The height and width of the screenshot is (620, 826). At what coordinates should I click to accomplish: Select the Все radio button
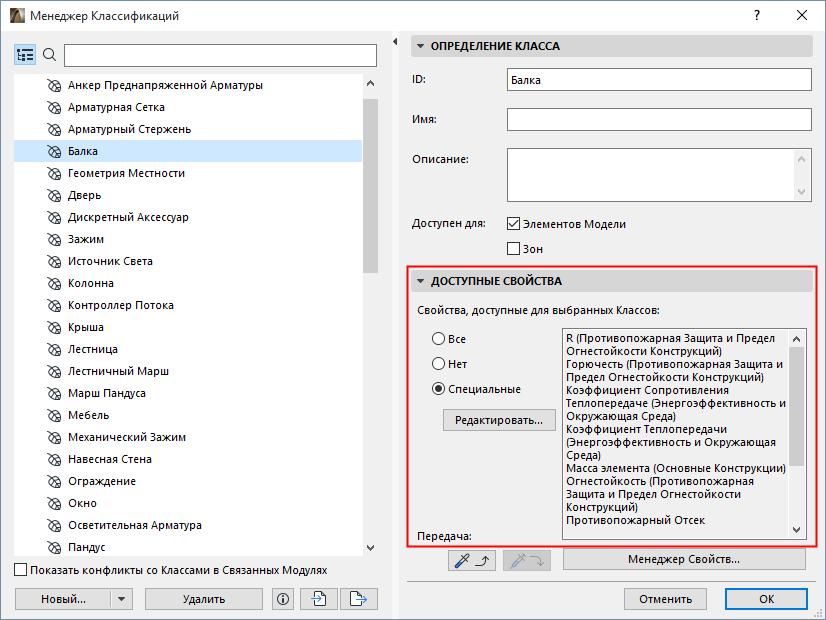point(438,339)
